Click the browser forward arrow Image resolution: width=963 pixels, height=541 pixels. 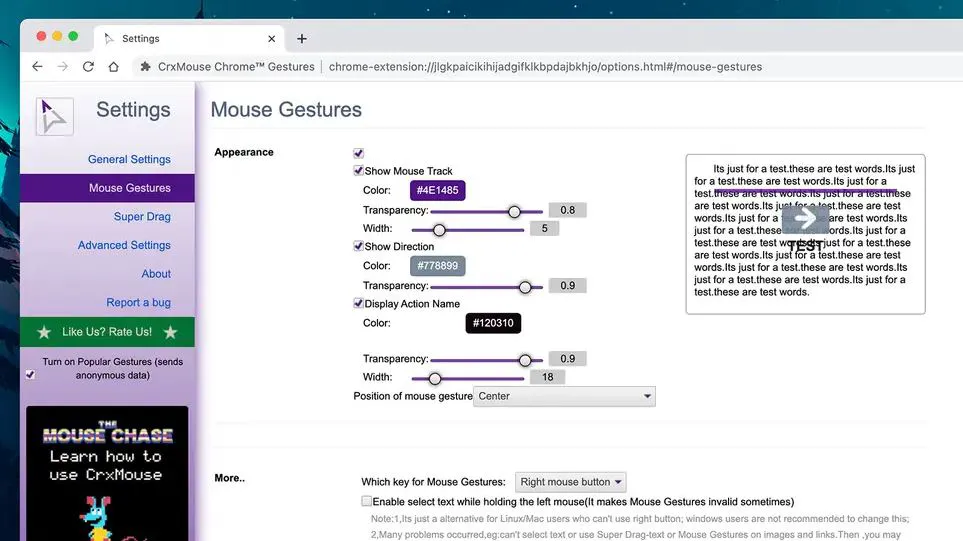click(63, 67)
